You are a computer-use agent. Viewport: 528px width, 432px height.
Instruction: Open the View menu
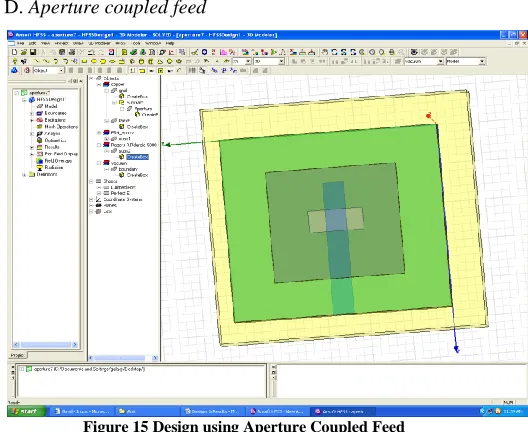click(x=45, y=43)
